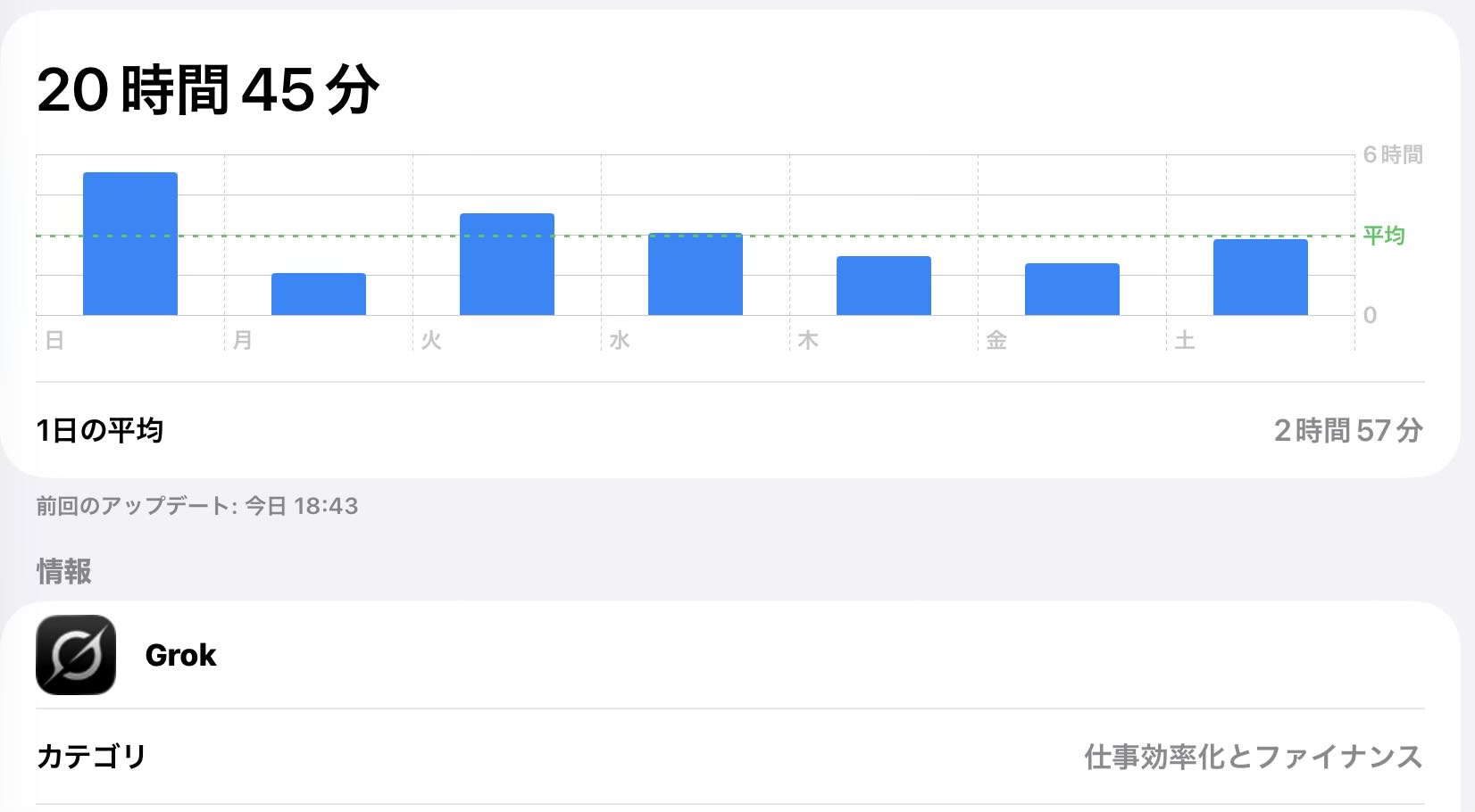Click the green 平均 average label
The height and width of the screenshot is (812, 1475).
(x=1384, y=236)
